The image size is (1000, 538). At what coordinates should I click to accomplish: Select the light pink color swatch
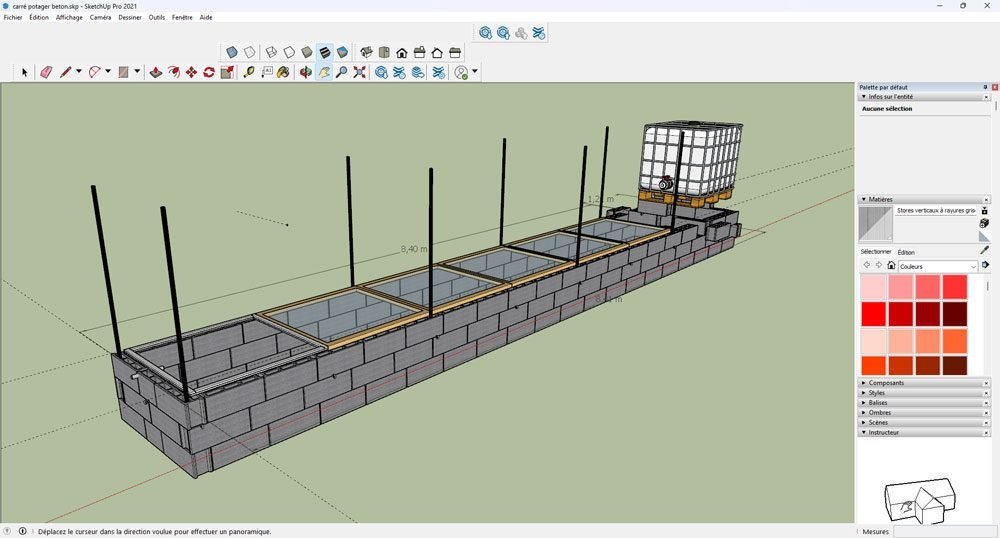pyautogui.click(x=874, y=287)
